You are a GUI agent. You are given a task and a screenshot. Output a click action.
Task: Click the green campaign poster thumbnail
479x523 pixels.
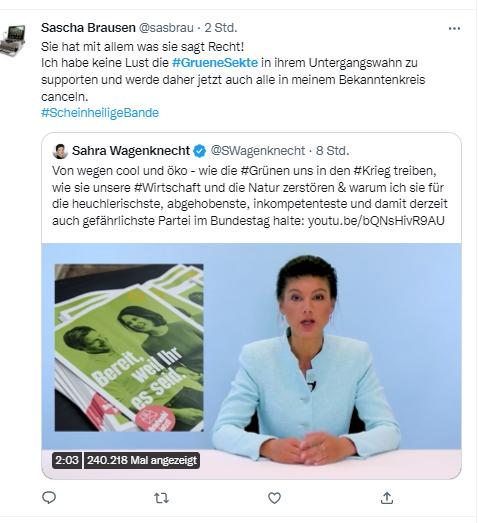129,348
